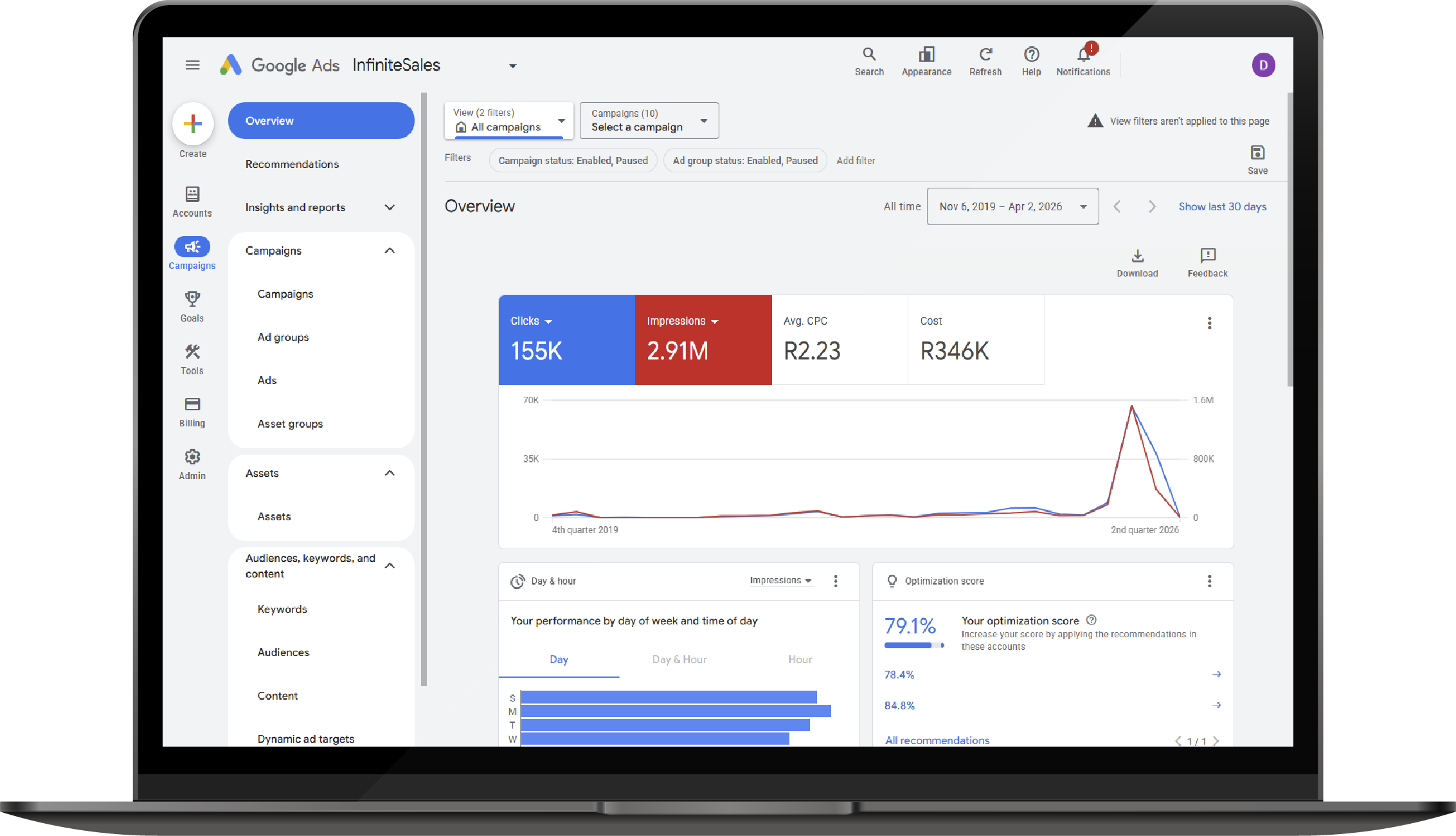This screenshot has height=836, width=1456.
Task: Click the Download icon
Action: pos(1137,256)
